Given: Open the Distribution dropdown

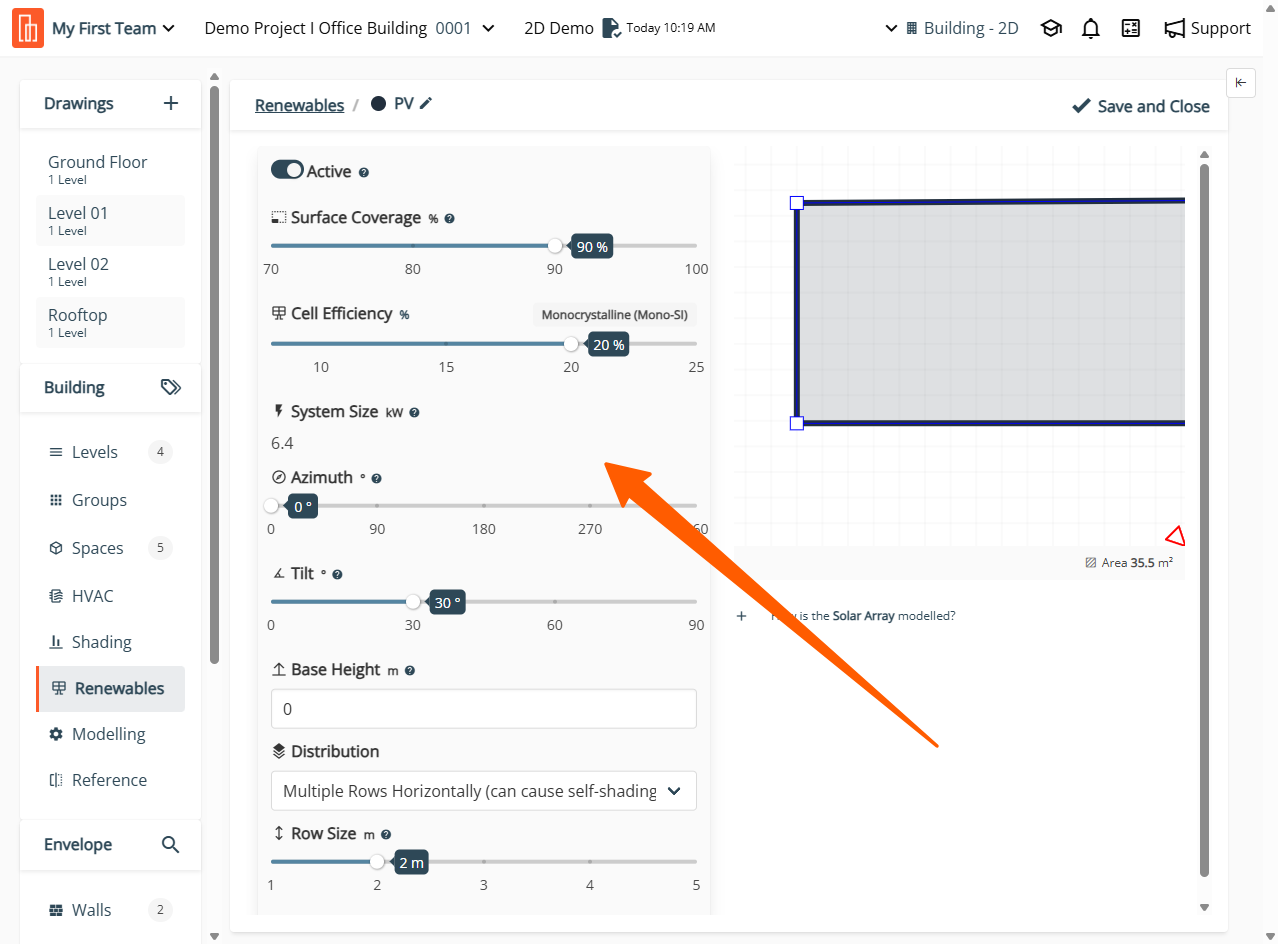Looking at the screenshot, I should [x=483, y=791].
